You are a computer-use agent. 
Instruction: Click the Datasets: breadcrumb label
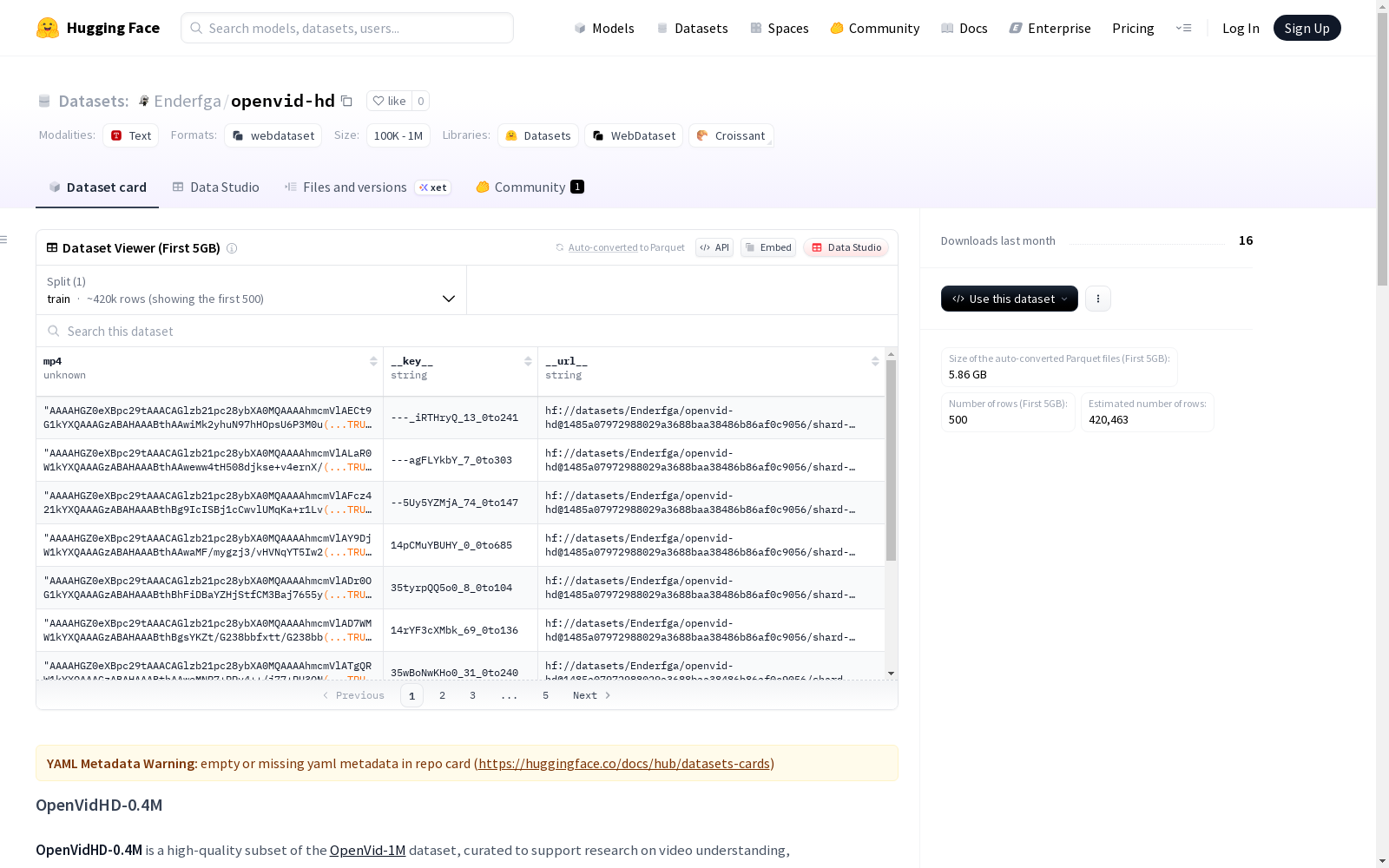[x=93, y=101]
